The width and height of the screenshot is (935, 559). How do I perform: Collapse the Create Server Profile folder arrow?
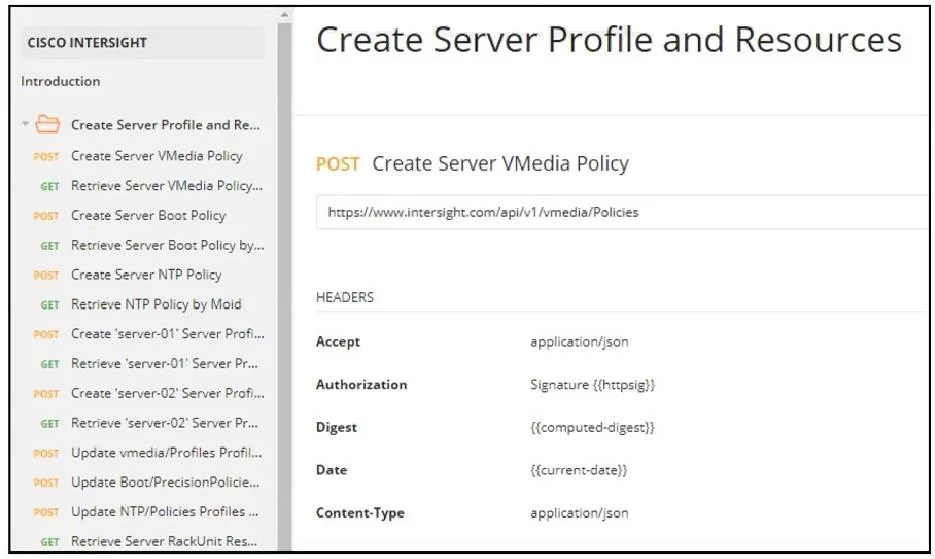coord(25,124)
